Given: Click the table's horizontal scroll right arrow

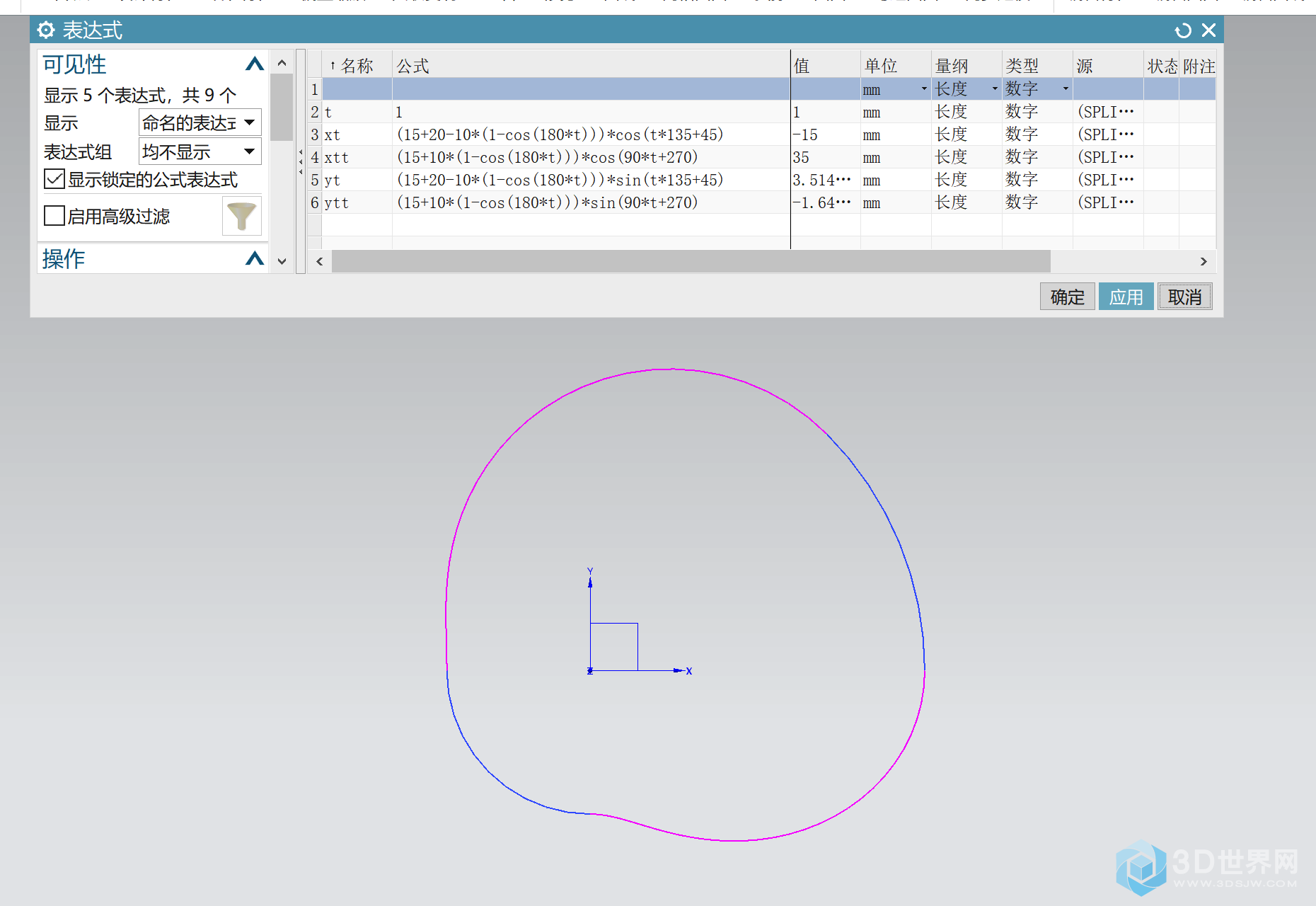Looking at the screenshot, I should tap(1204, 261).
